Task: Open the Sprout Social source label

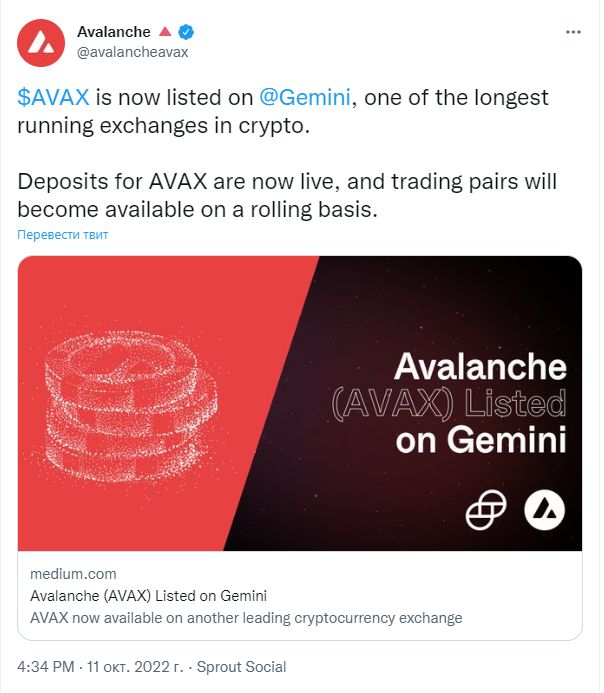Action: click(x=241, y=666)
